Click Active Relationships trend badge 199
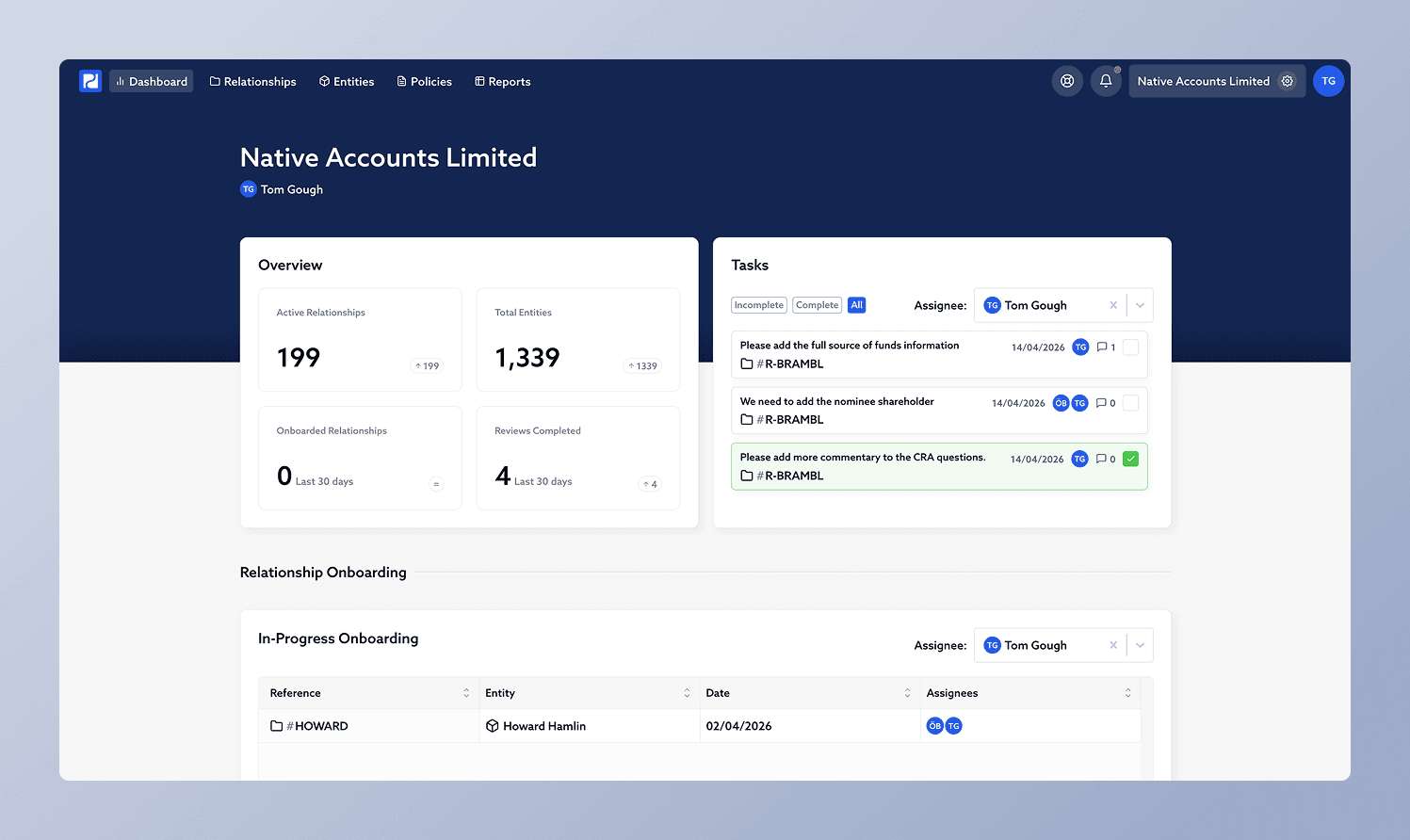 (427, 366)
